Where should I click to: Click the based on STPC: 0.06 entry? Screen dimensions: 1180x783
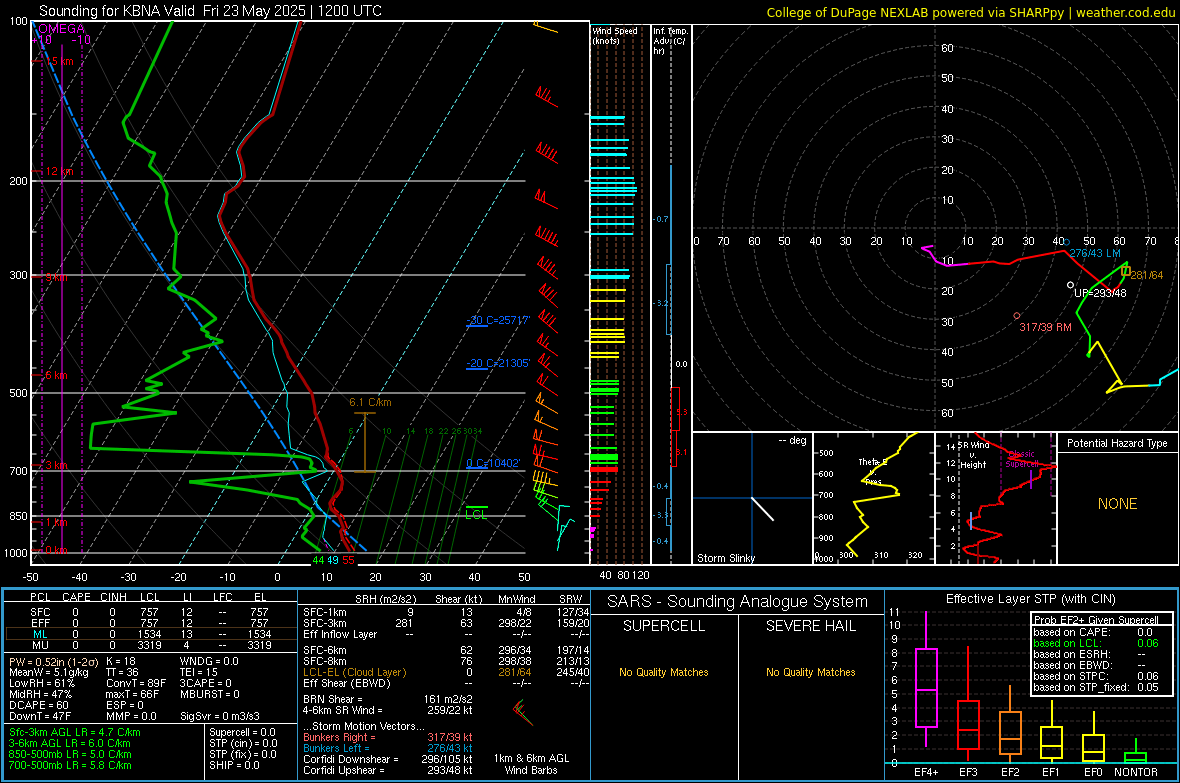pos(1096,676)
